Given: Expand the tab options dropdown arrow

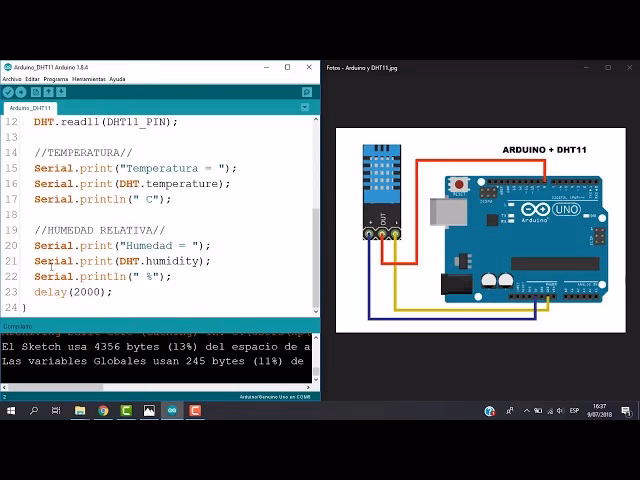Looking at the screenshot, I should tap(305, 107).
